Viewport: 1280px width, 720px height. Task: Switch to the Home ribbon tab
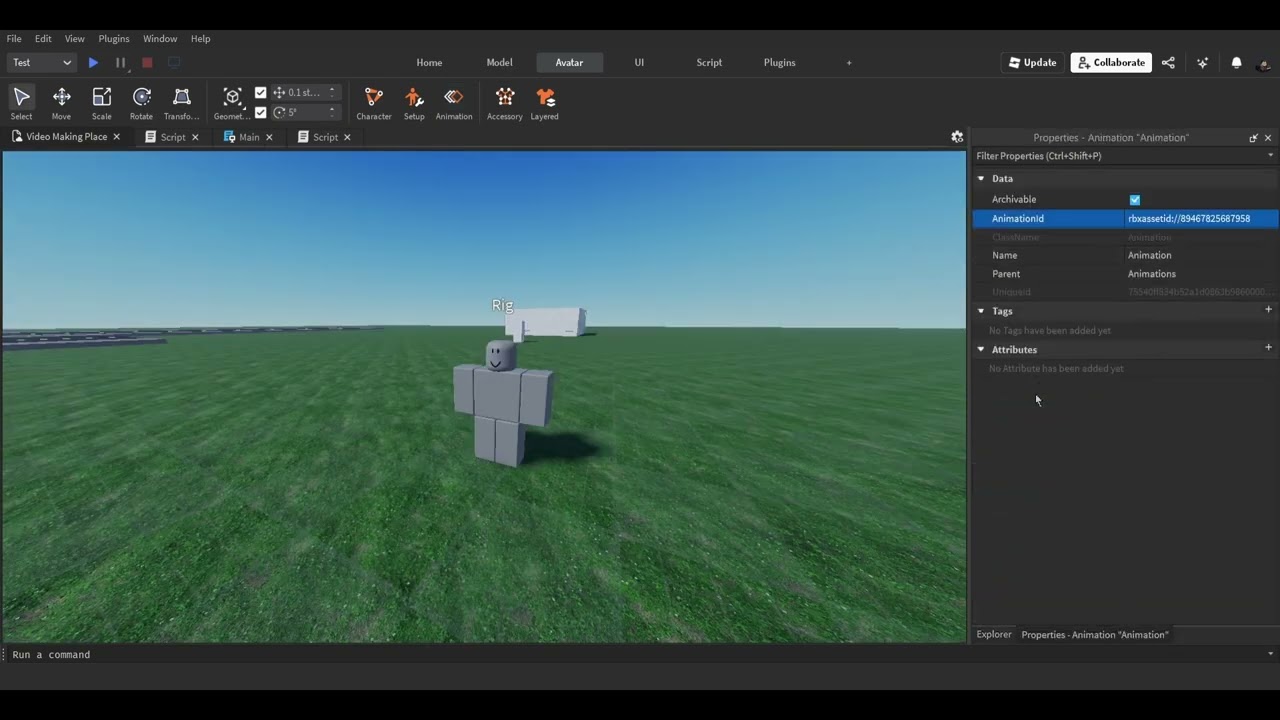(429, 62)
